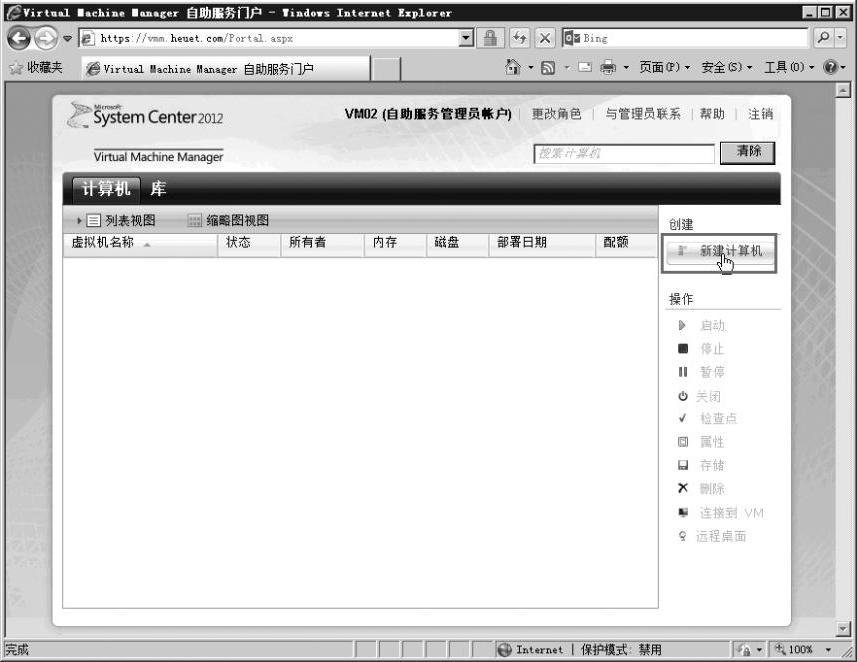
Task: Click the Internet zone globe icon in status bar
Action: coord(504,649)
